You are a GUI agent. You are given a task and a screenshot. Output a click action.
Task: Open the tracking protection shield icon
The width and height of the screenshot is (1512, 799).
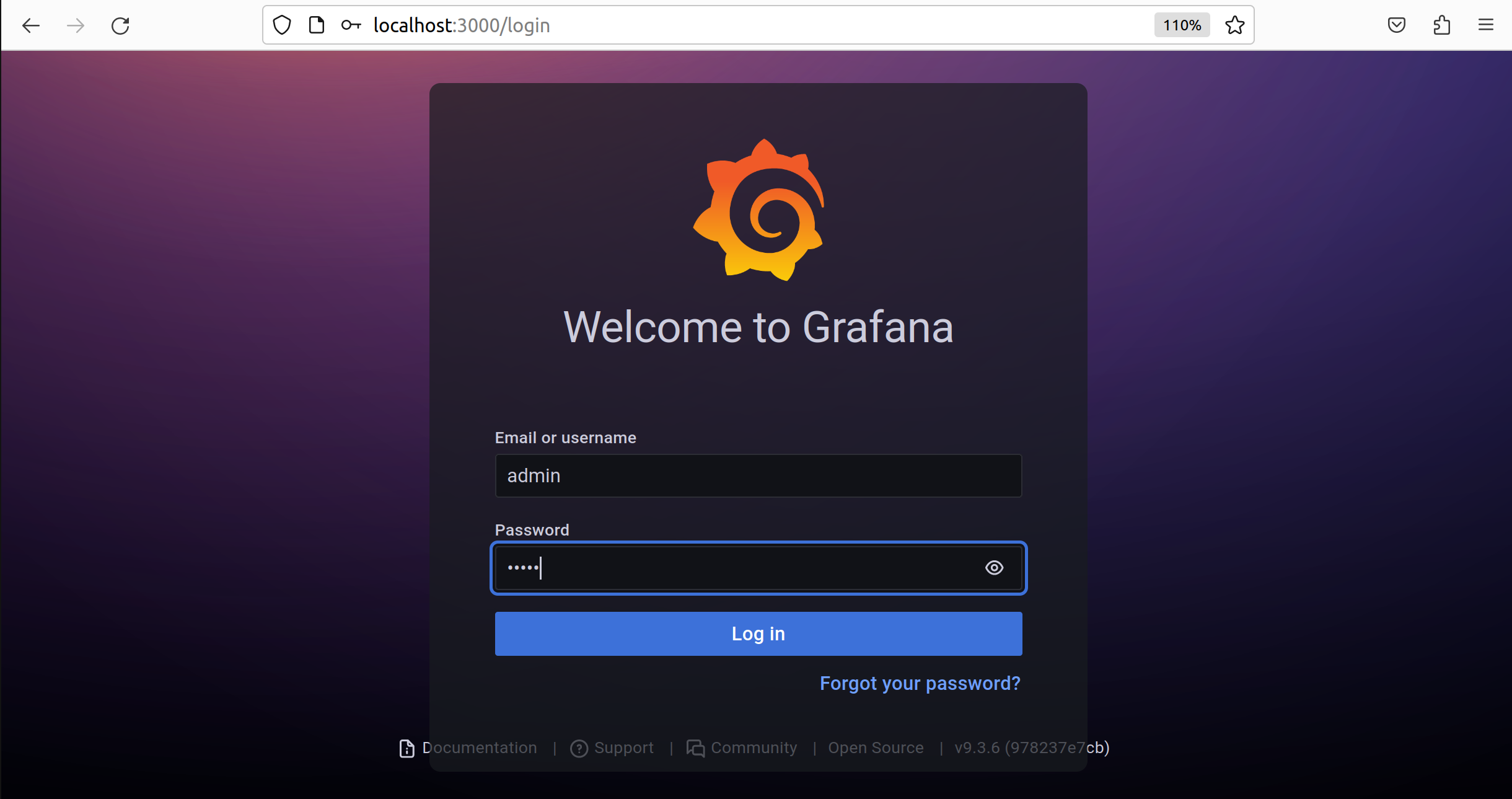click(282, 25)
